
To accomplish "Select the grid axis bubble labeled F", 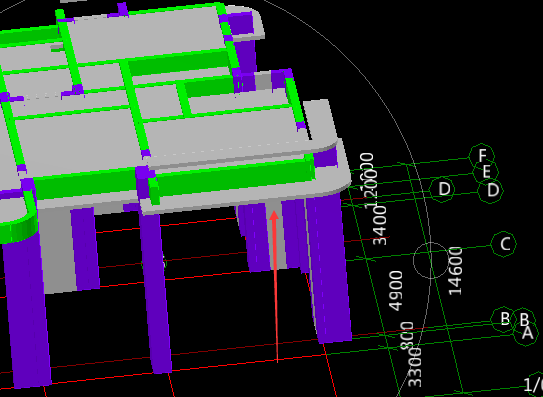I will click(x=482, y=156).
